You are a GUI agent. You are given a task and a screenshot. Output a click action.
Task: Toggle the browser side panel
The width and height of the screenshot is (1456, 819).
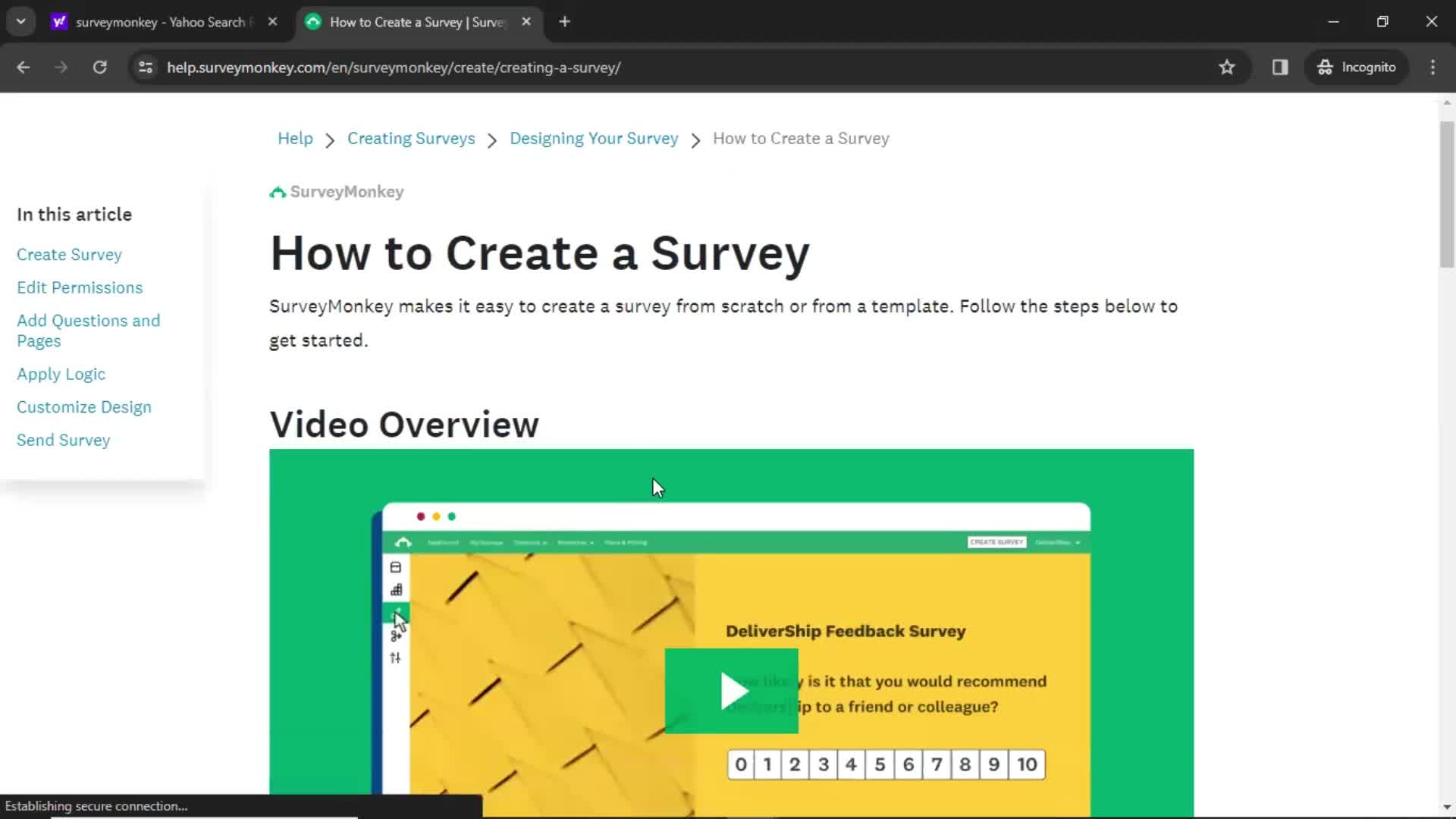1280,67
